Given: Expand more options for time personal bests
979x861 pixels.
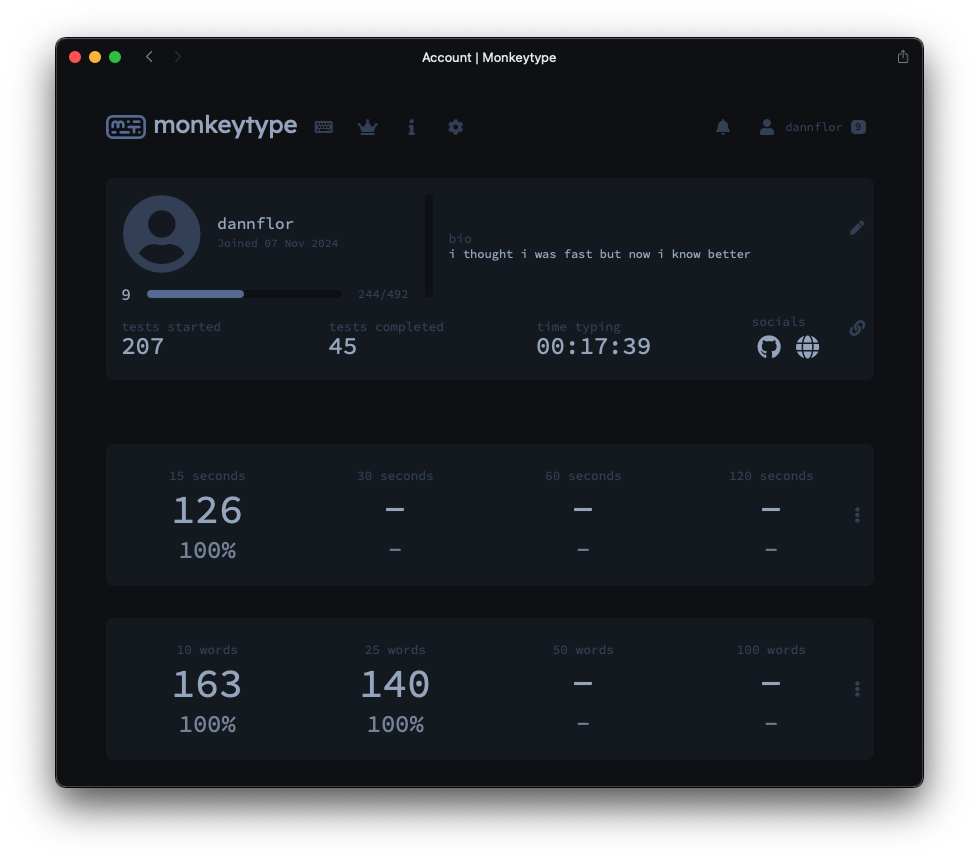Looking at the screenshot, I should click(857, 515).
